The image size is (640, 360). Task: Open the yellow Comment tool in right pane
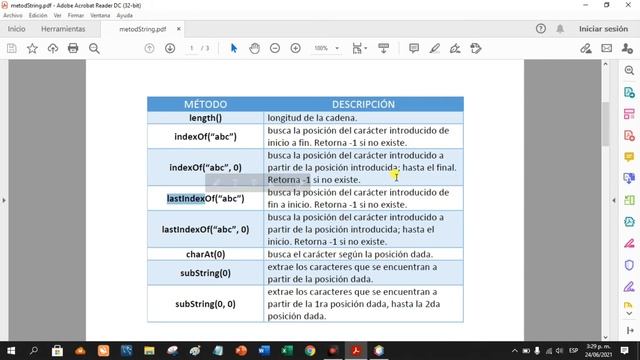tap(629, 157)
